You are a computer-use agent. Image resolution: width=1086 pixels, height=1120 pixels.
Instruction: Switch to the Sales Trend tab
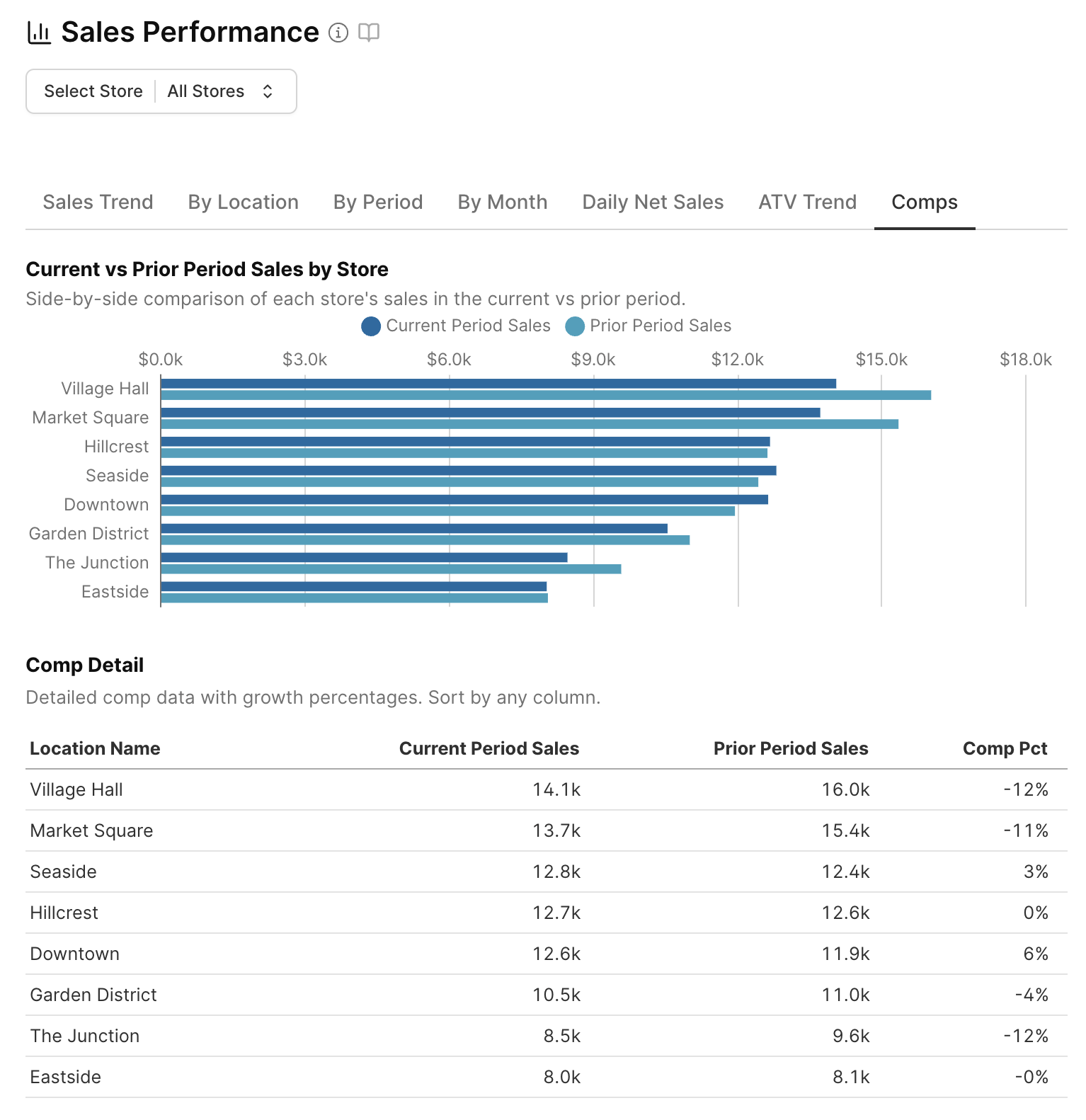tap(98, 202)
